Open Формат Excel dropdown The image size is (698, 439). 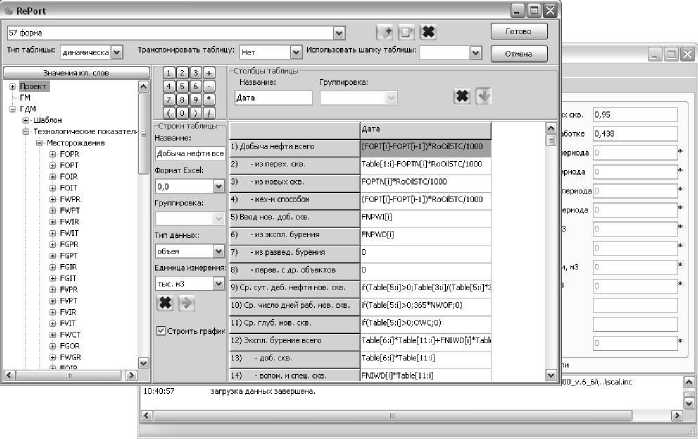219,187
